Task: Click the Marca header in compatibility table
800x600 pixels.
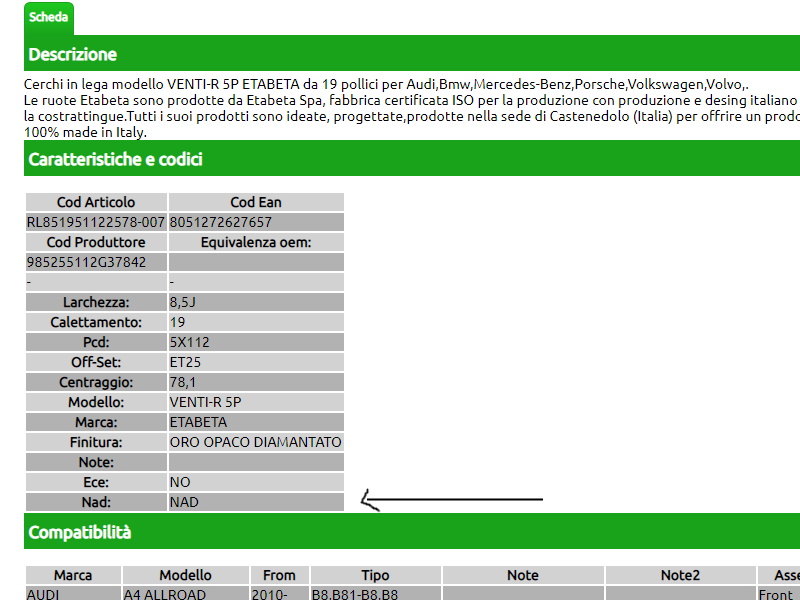Action: tap(73, 575)
